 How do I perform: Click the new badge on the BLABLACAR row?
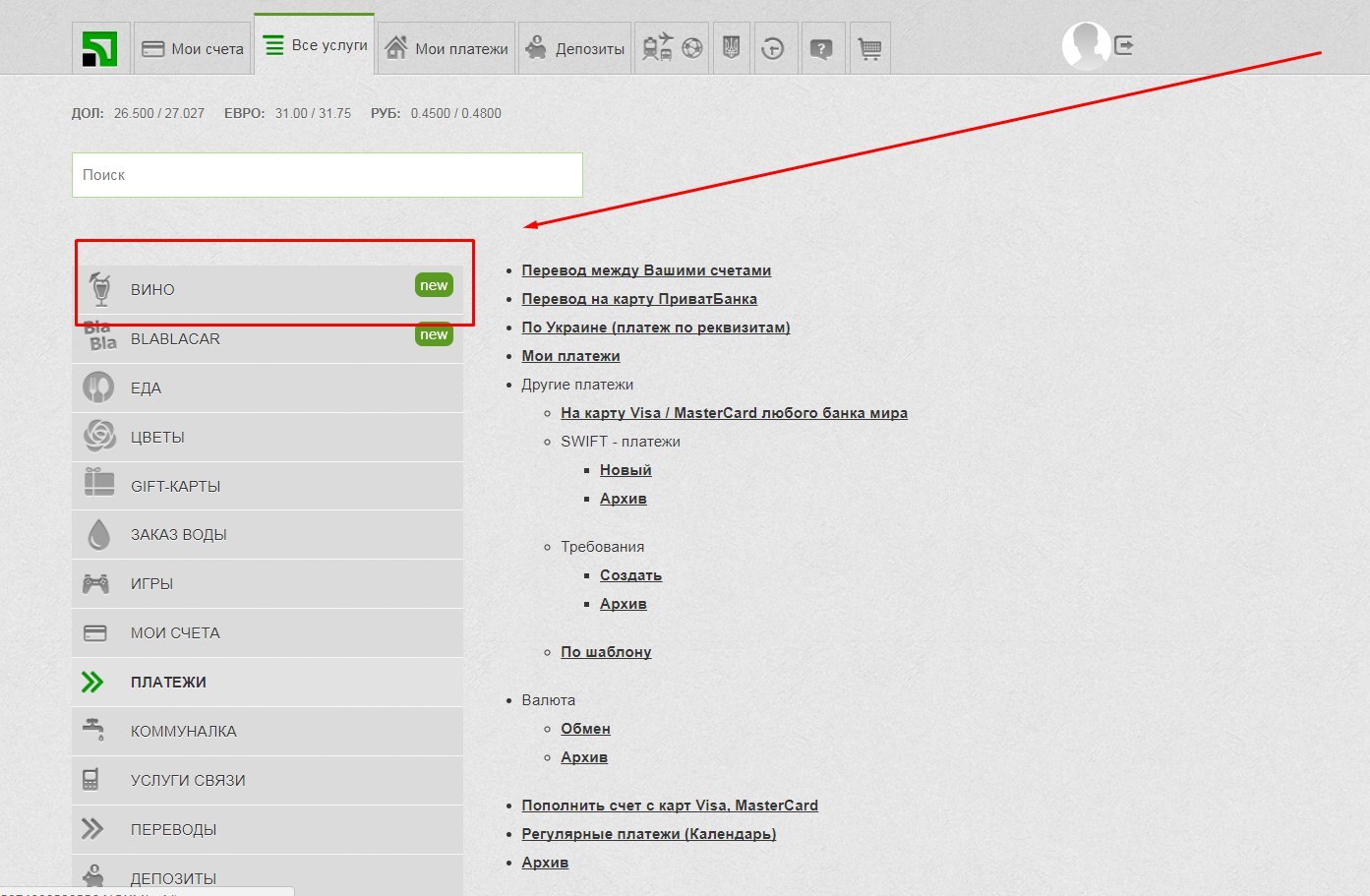click(x=434, y=334)
